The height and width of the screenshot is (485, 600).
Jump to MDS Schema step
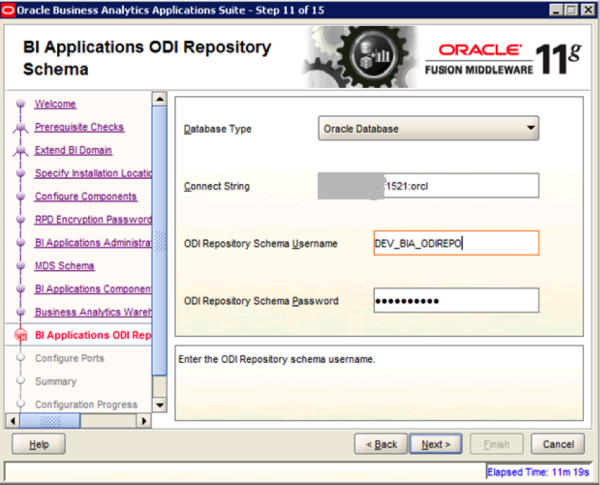point(64,266)
